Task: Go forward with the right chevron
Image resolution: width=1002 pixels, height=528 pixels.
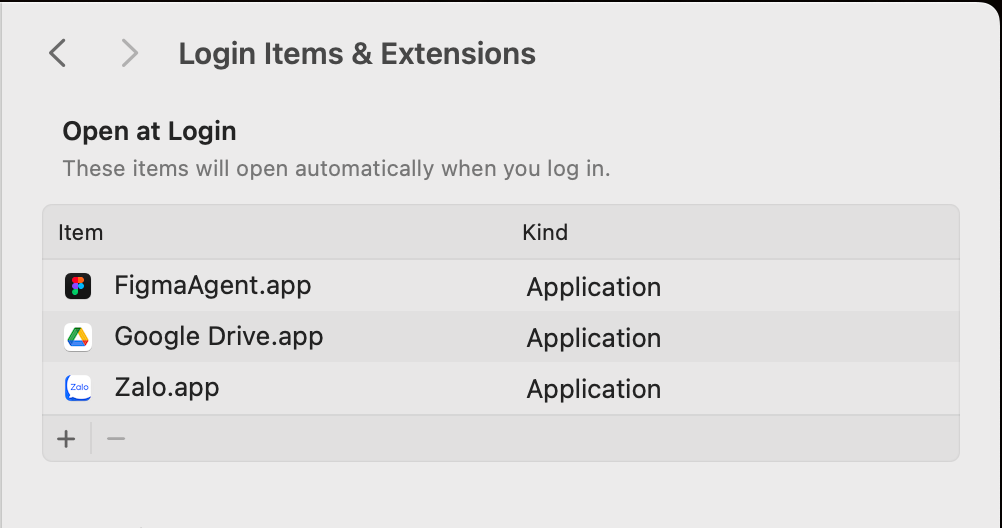Action: pos(129,53)
